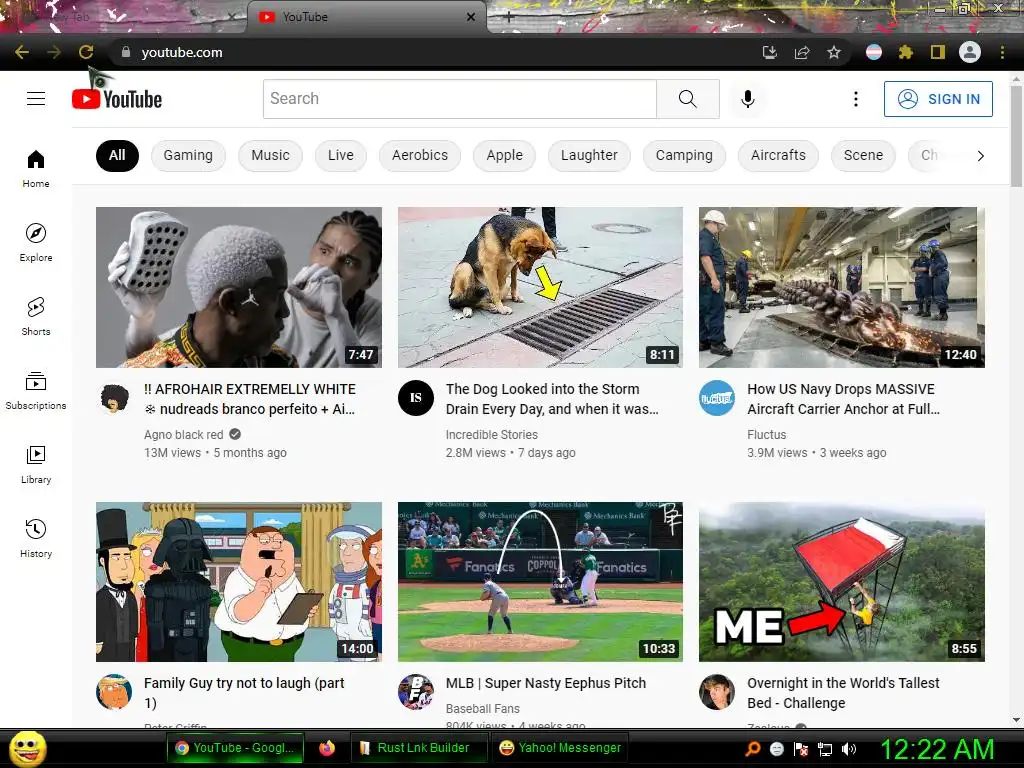Screen dimensions: 1024x768
Task: Open 'The Dog Looked into the Storm' title
Action: click(x=552, y=399)
